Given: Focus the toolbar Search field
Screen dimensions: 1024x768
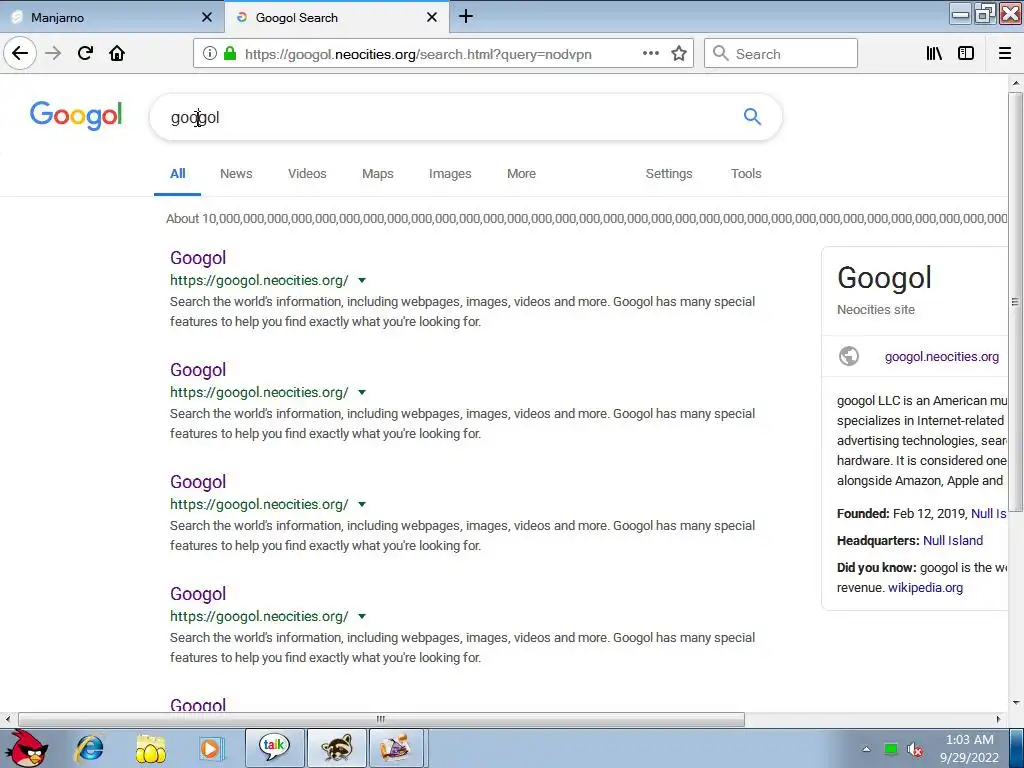Looking at the screenshot, I should pyautogui.click(x=781, y=54).
